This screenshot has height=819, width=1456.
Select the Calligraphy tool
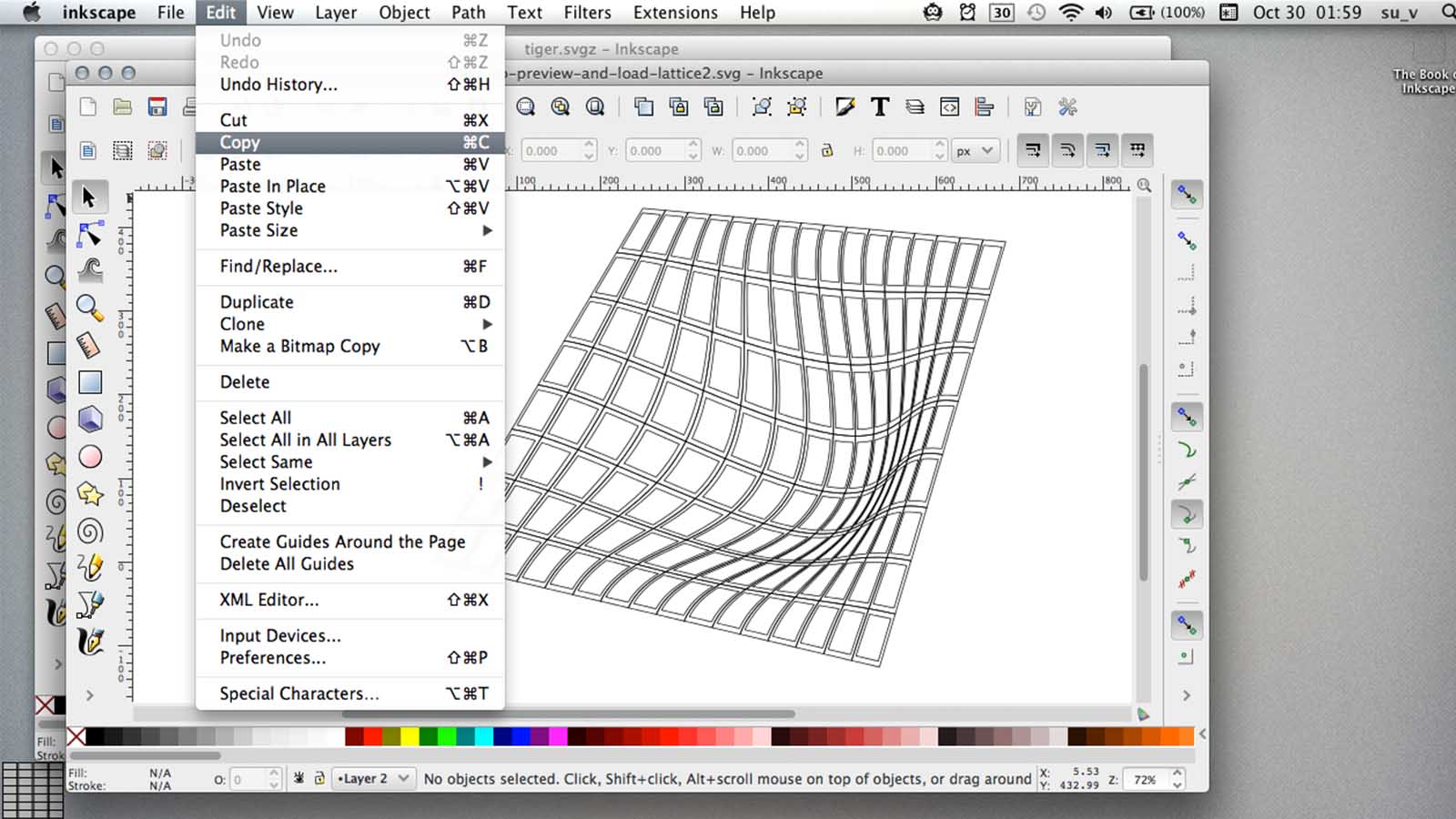coord(89,642)
